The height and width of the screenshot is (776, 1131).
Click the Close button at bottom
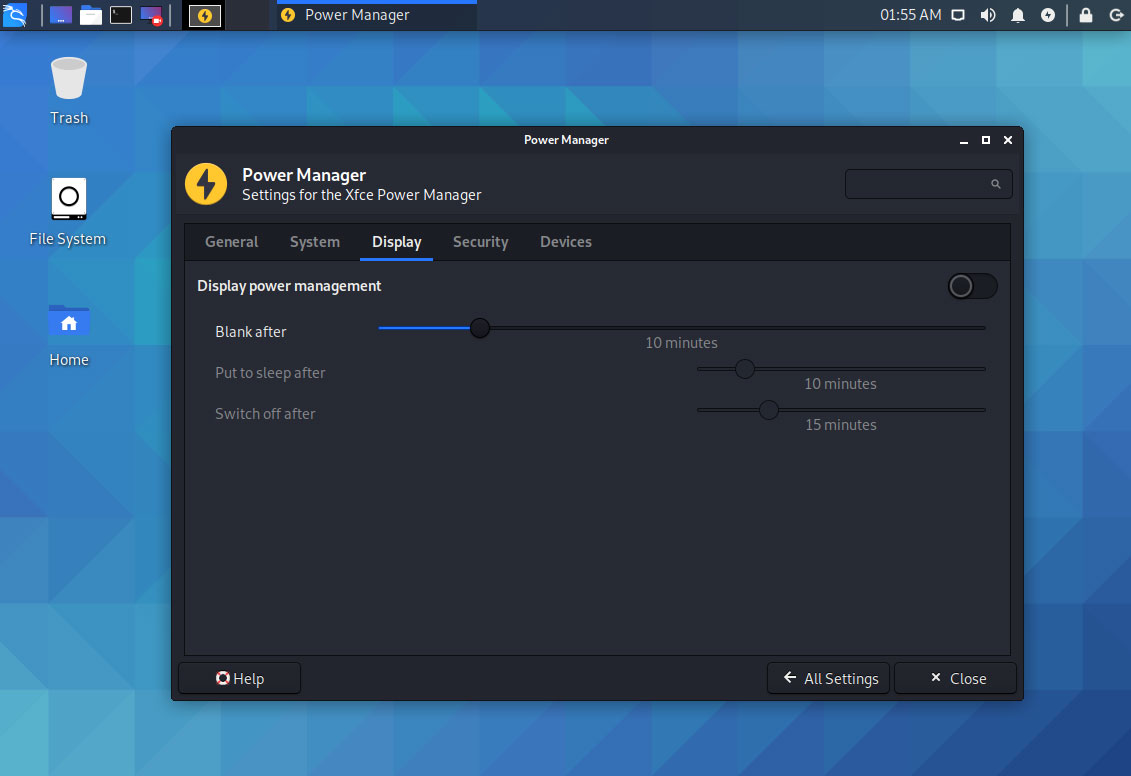(956, 679)
